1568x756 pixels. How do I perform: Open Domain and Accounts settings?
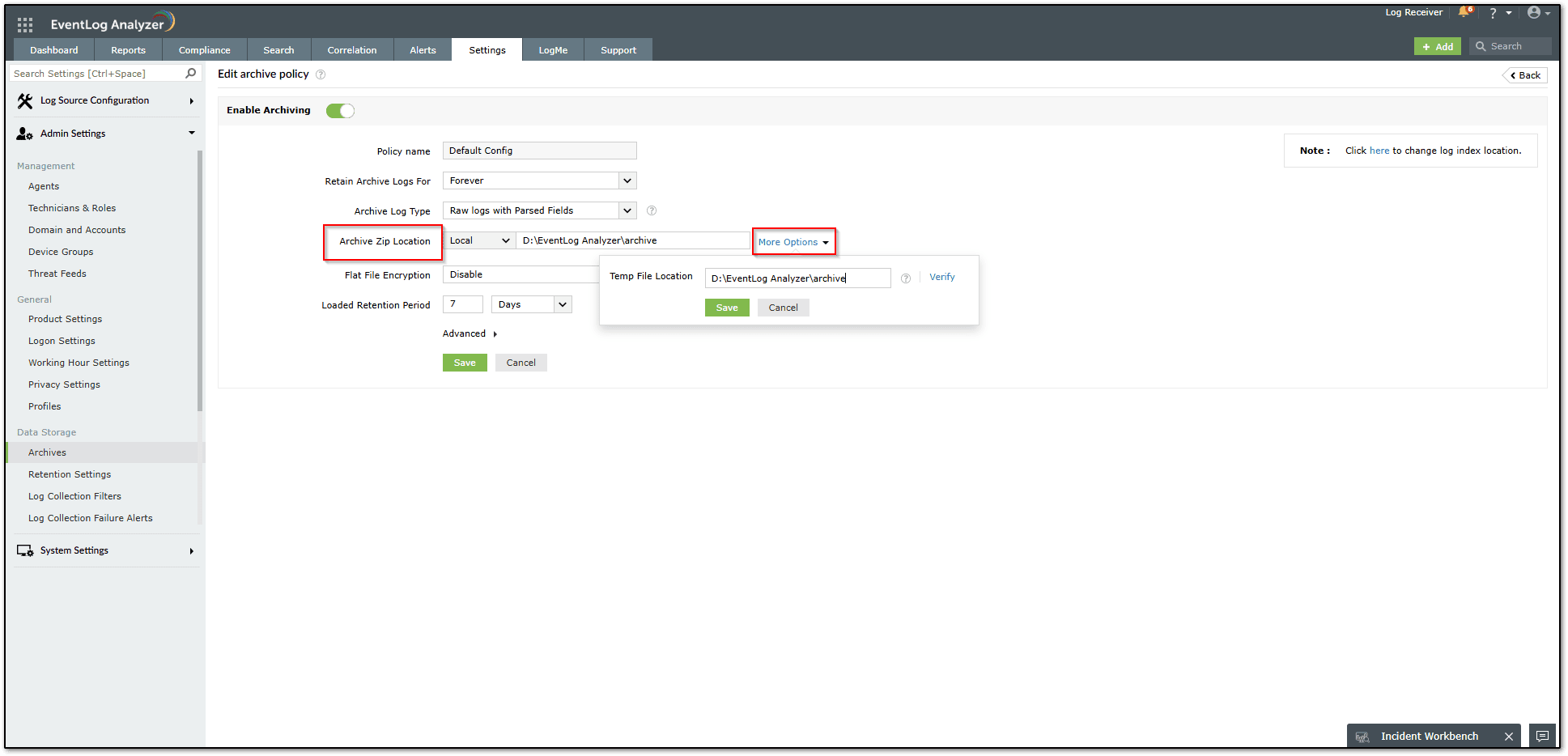click(77, 230)
